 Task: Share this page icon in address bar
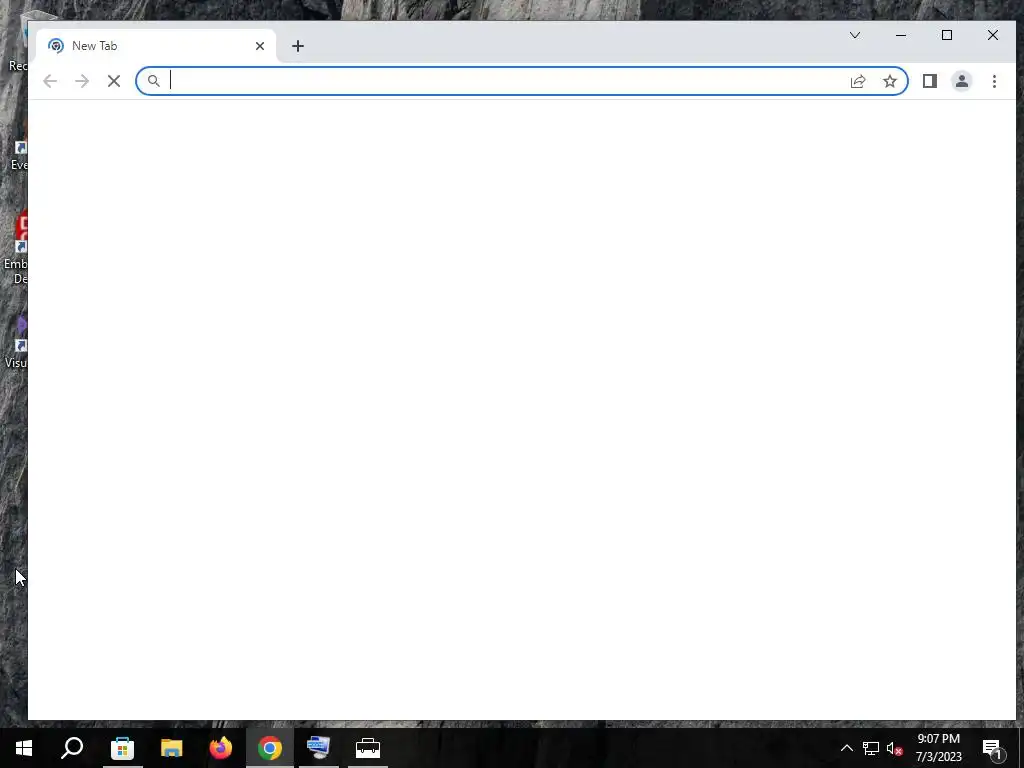pos(858,81)
